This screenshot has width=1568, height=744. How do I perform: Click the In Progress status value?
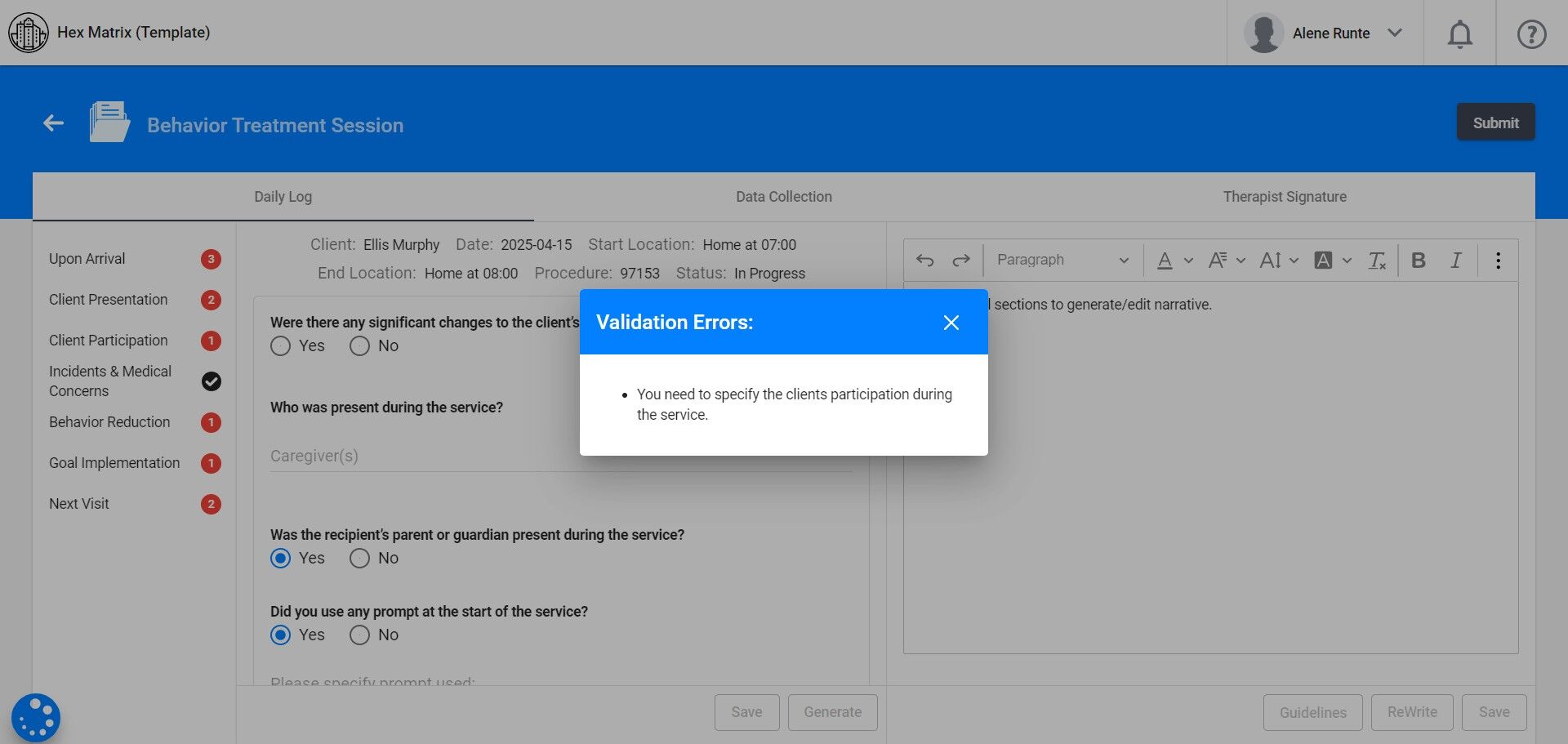point(769,274)
